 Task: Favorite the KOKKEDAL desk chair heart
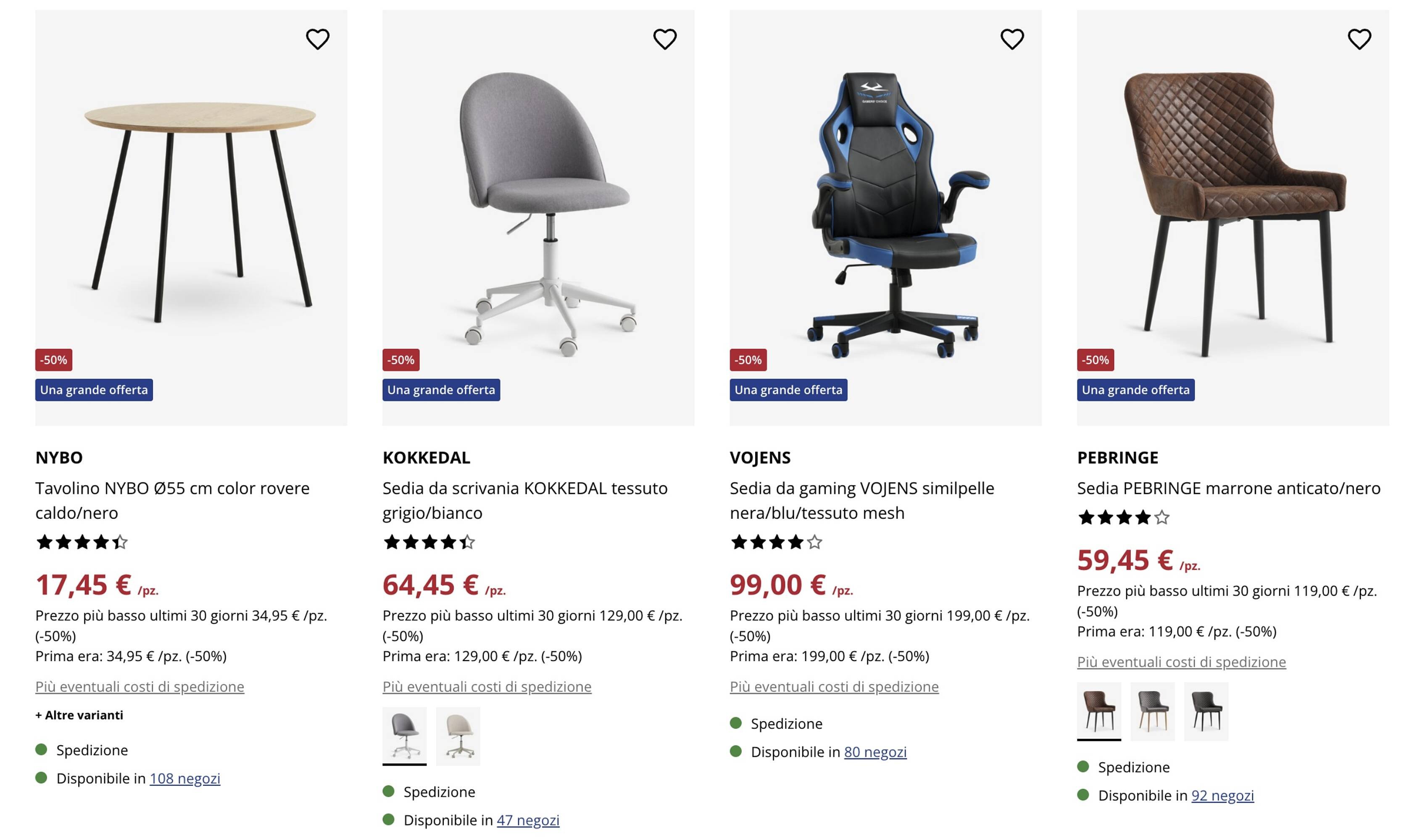coord(664,39)
